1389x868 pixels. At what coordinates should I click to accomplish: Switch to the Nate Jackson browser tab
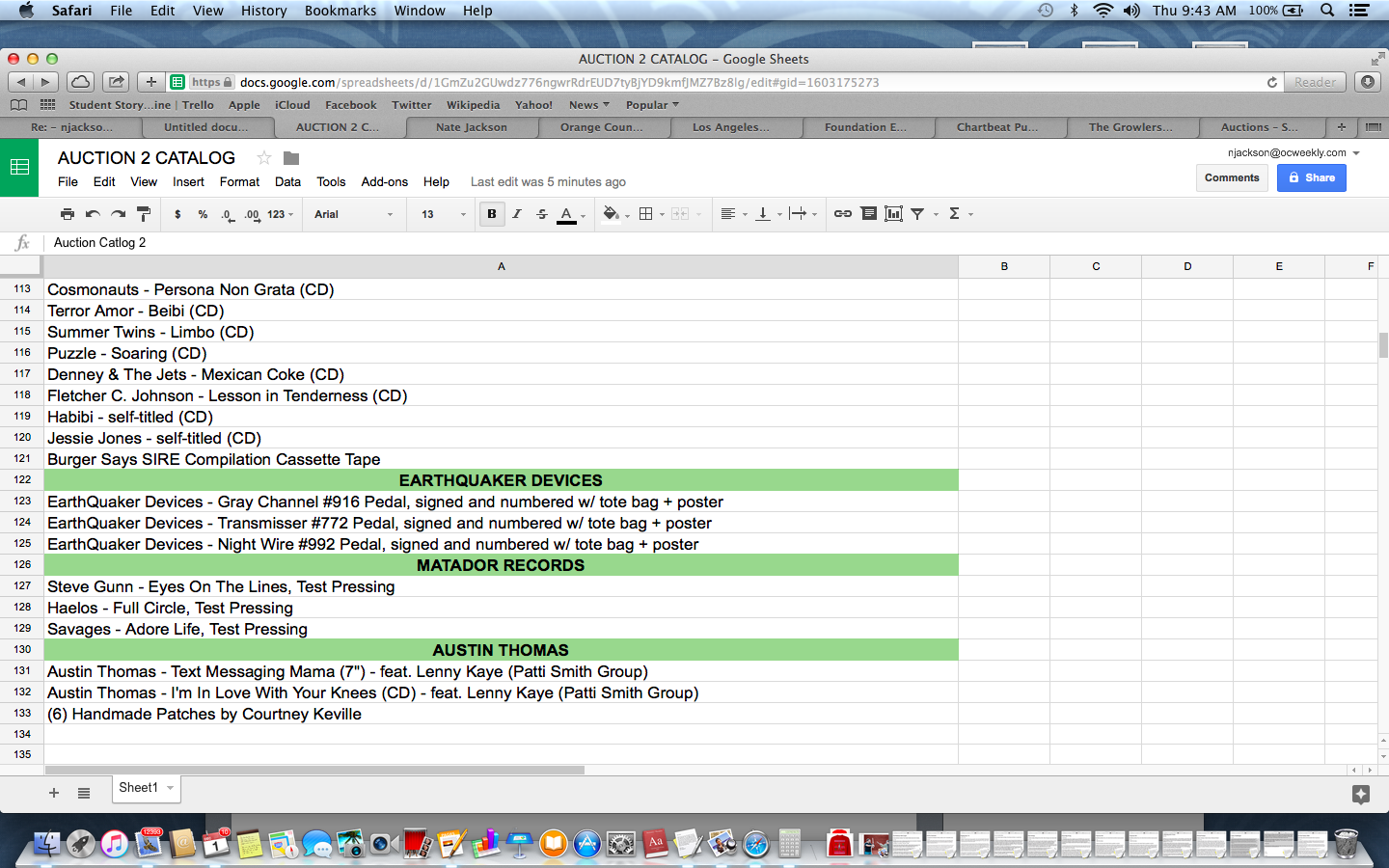471,127
